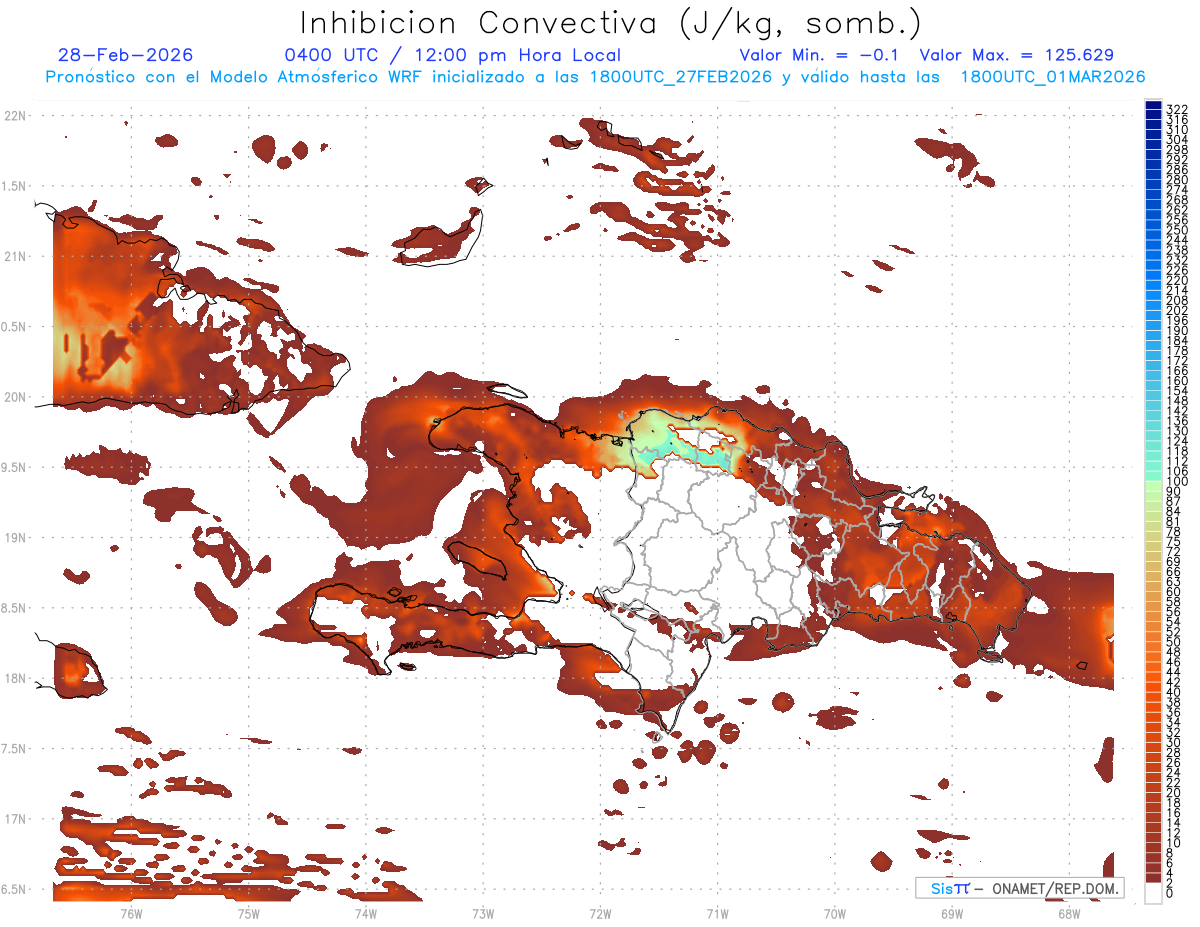This screenshot has width=1200, height=927.
Task: Click the "Valor Max. = 125.629" text
Action: pyautogui.click(x=1016, y=56)
